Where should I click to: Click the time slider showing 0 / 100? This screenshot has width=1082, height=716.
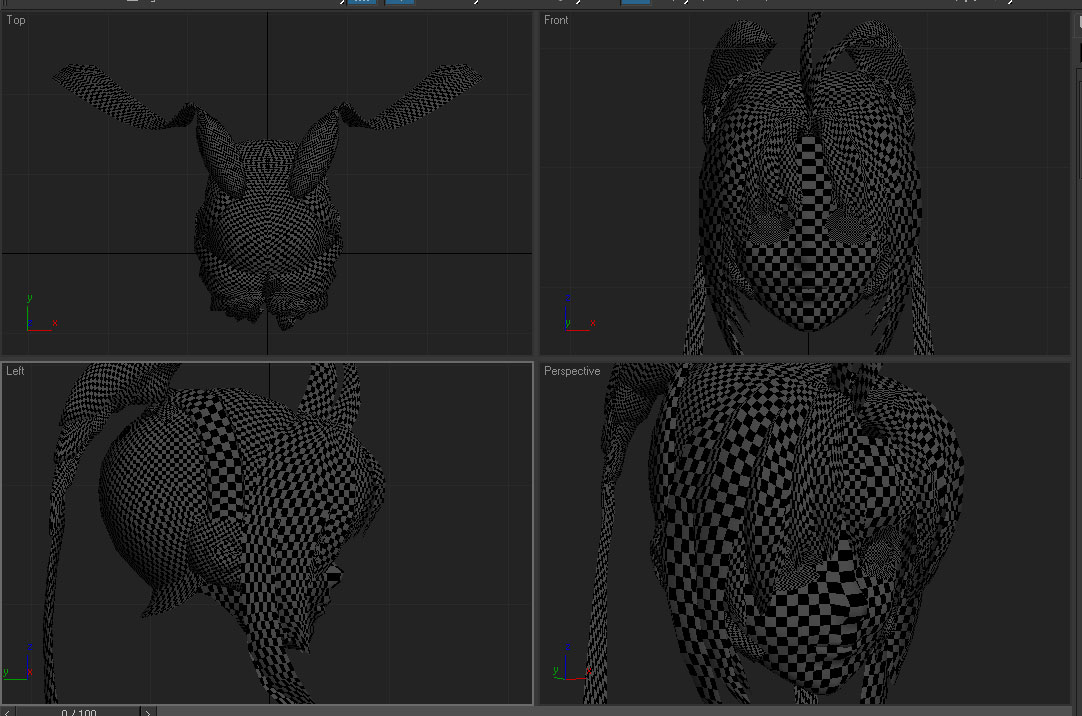point(78,711)
